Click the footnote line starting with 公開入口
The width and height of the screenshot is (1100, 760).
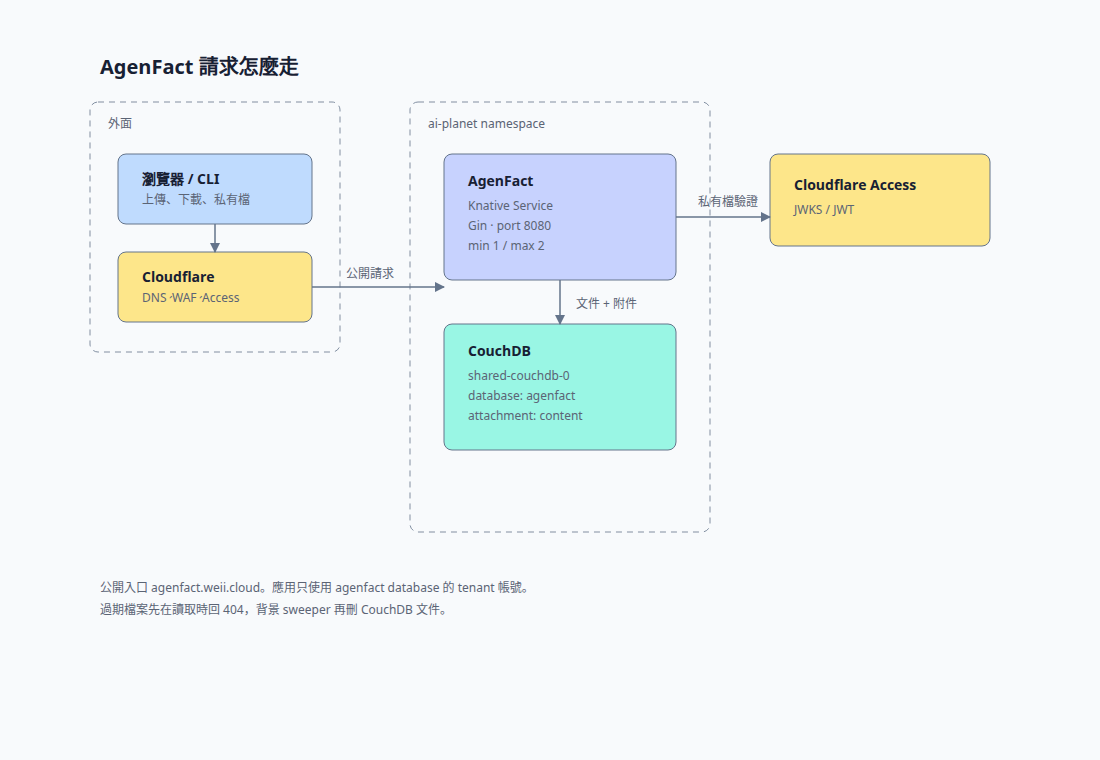coord(314,587)
